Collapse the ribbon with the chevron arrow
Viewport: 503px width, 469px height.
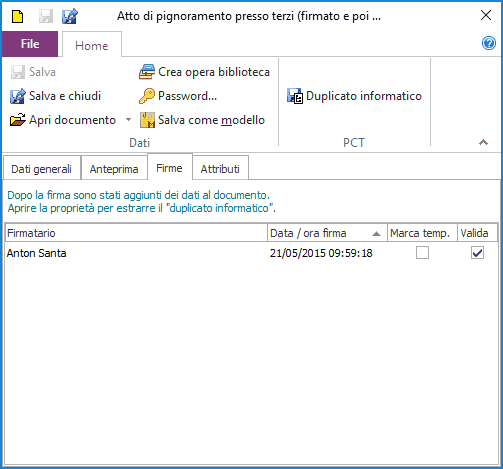[x=483, y=142]
